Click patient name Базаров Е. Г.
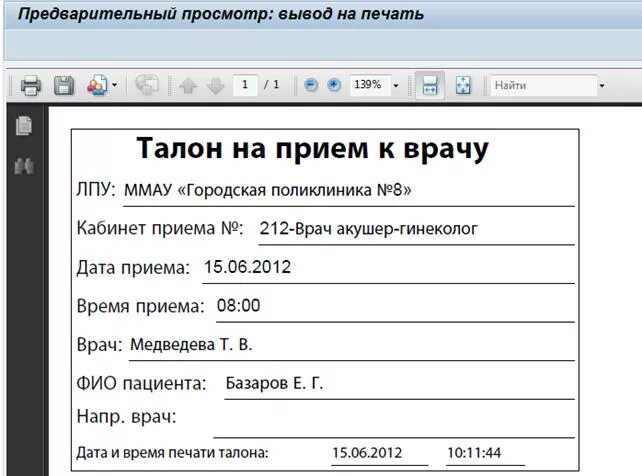The image size is (642, 476). pyautogui.click(x=274, y=383)
